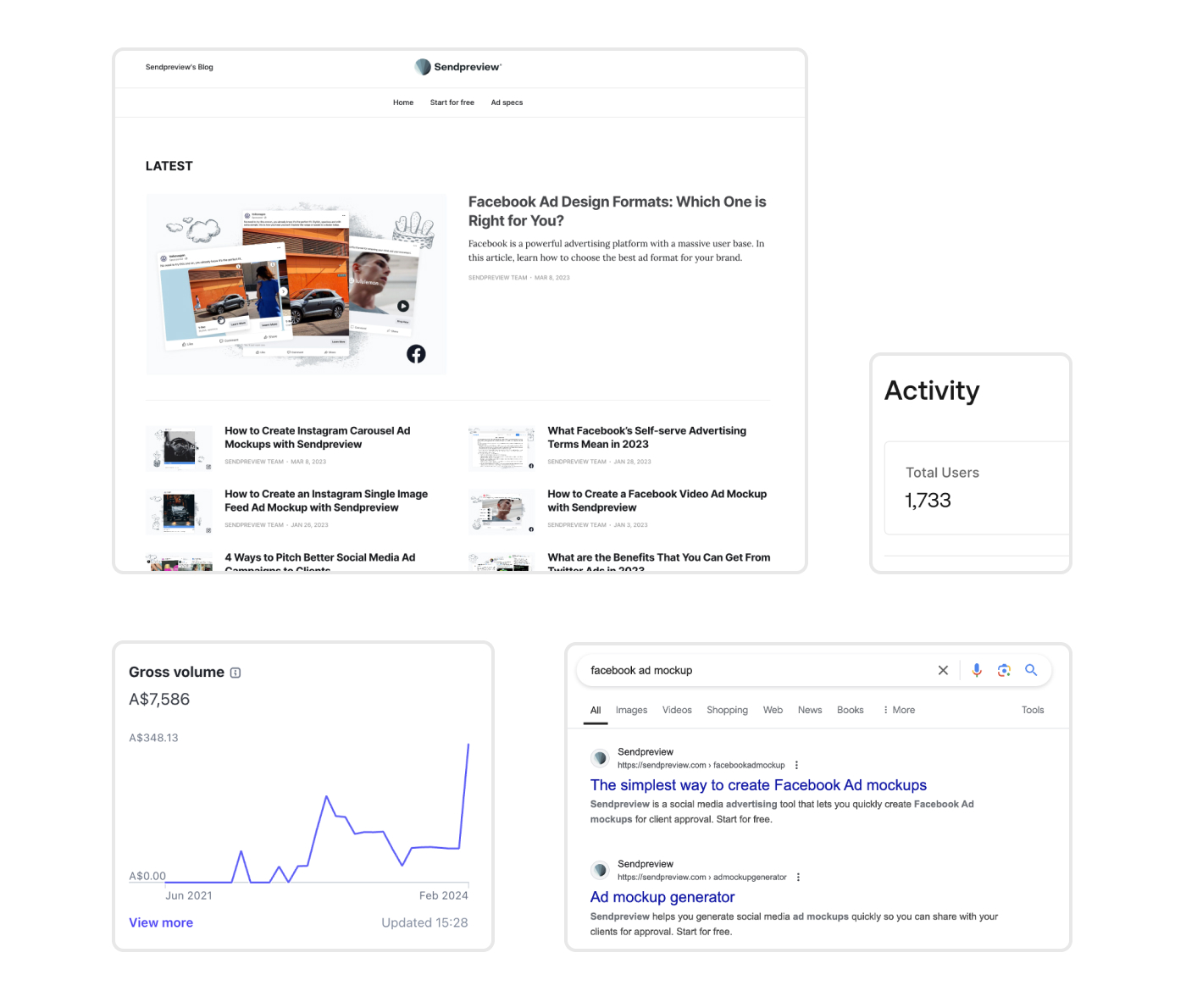Expand the More tab in search results
Screen dimensions: 1186x1008
coord(898,710)
